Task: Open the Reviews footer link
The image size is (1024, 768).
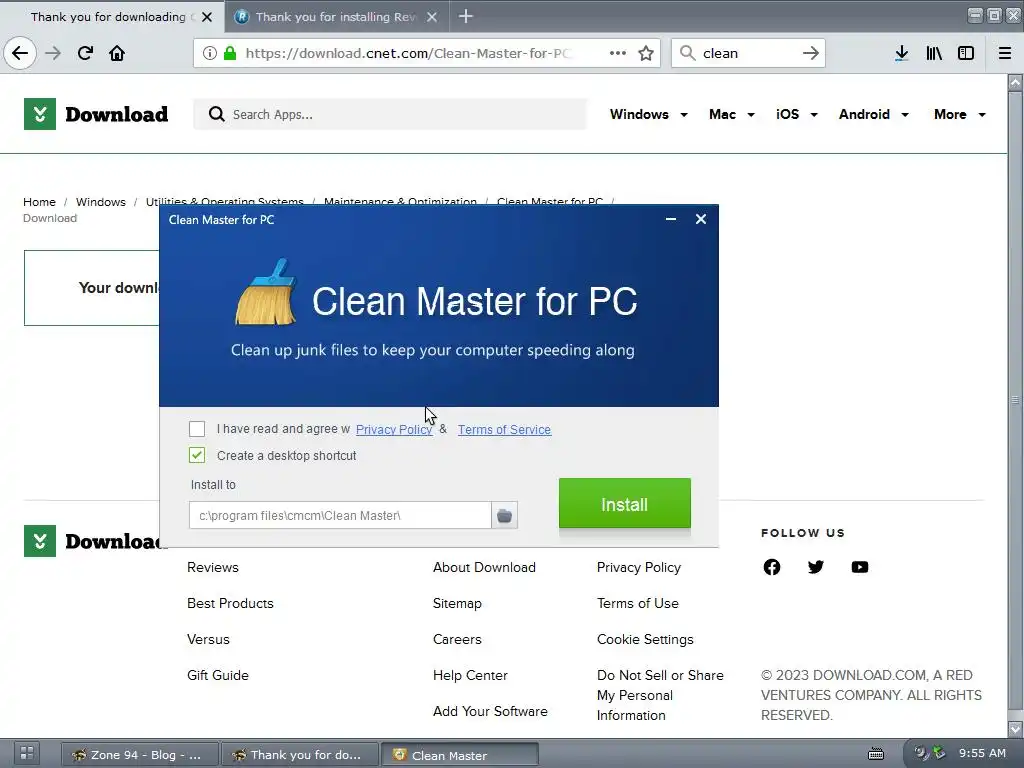Action: pos(213,568)
